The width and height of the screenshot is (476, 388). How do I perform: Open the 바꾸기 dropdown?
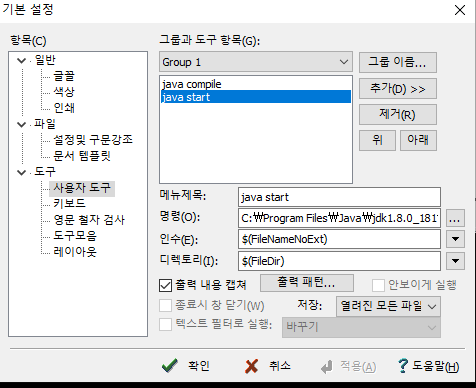coord(361,327)
